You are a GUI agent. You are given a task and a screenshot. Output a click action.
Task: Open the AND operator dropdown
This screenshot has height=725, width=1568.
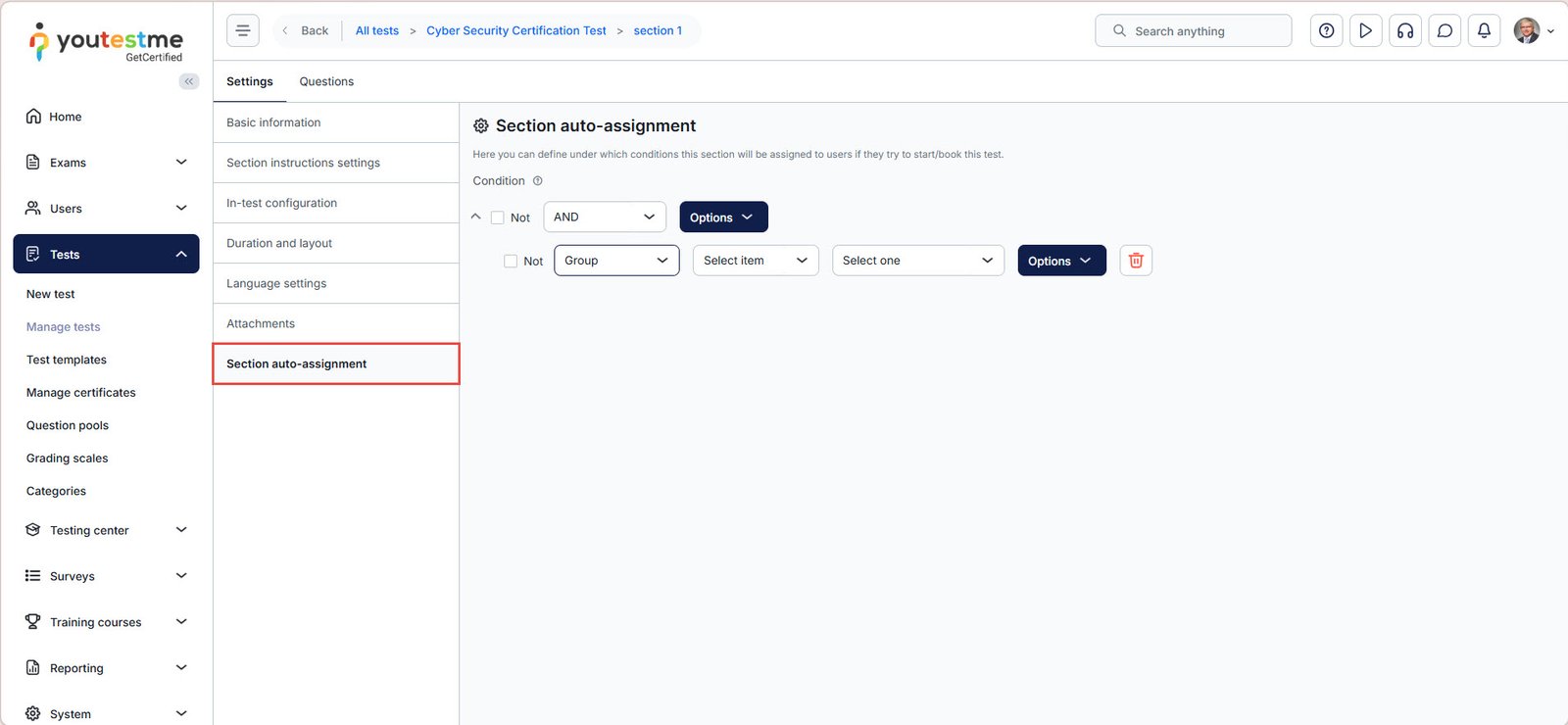tap(604, 217)
